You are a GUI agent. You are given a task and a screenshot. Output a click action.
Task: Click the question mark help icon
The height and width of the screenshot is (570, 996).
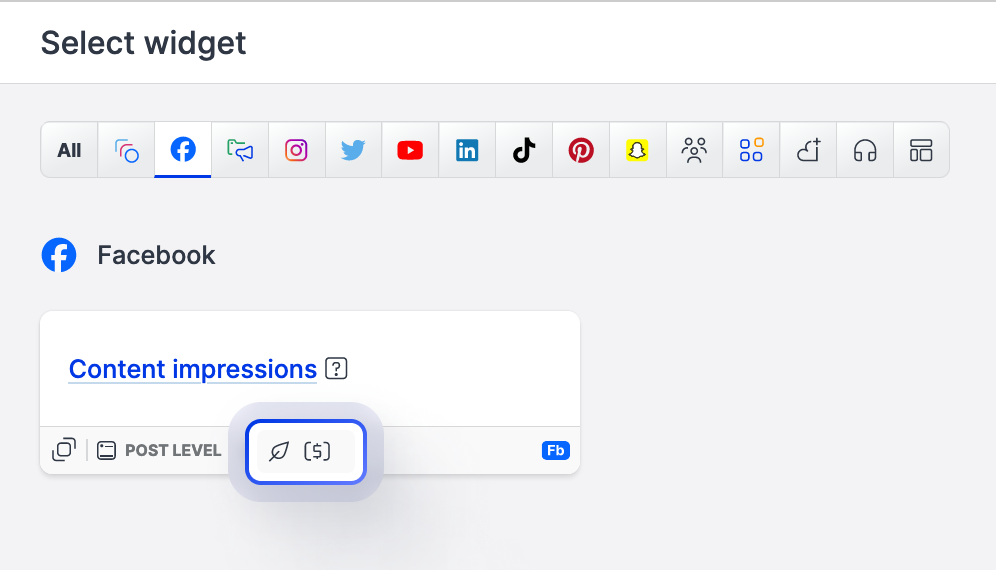(337, 369)
